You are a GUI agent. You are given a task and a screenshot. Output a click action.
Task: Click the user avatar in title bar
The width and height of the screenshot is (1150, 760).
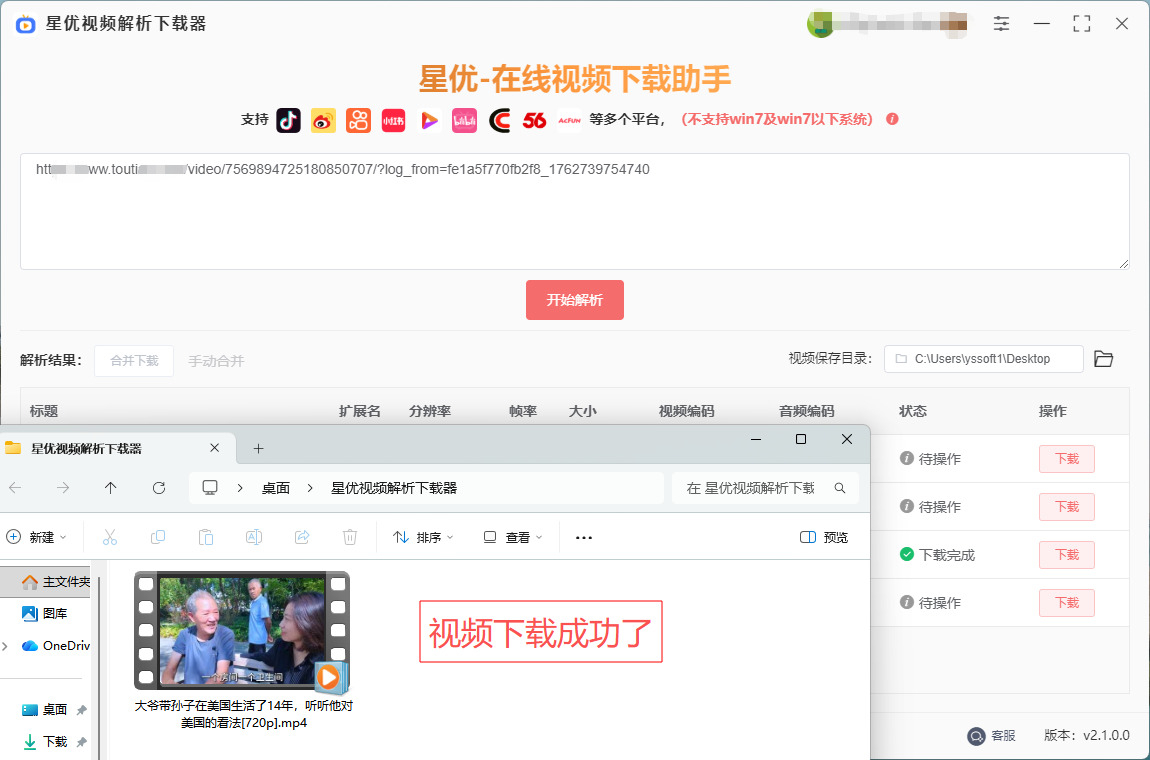[819, 23]
